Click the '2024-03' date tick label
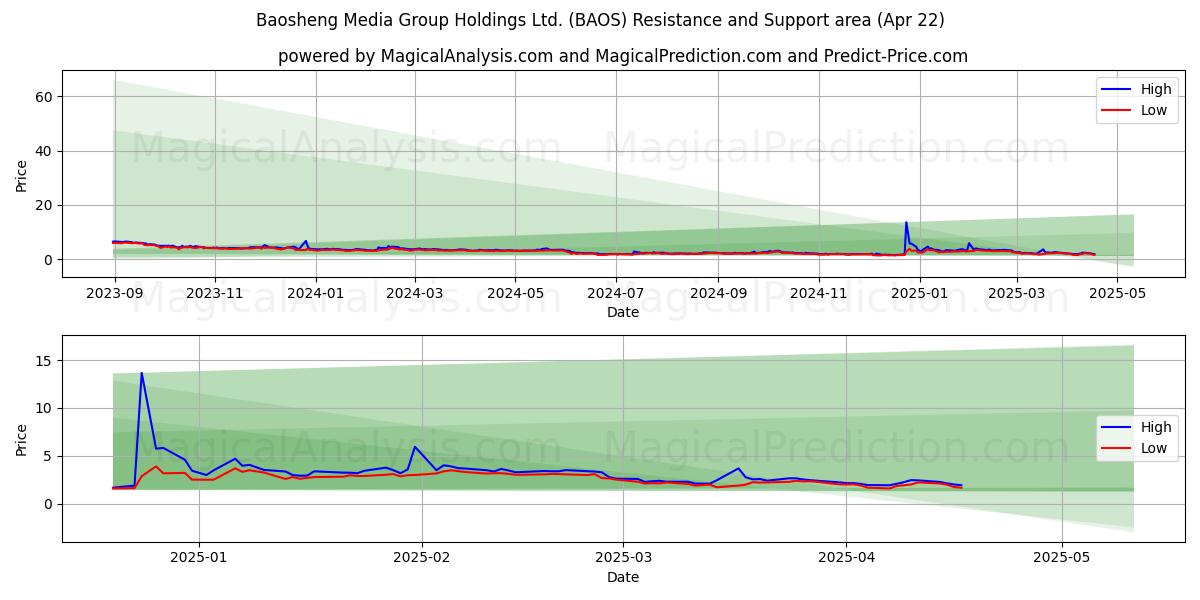The image size is (1200, 600). [x=414, y=293]
